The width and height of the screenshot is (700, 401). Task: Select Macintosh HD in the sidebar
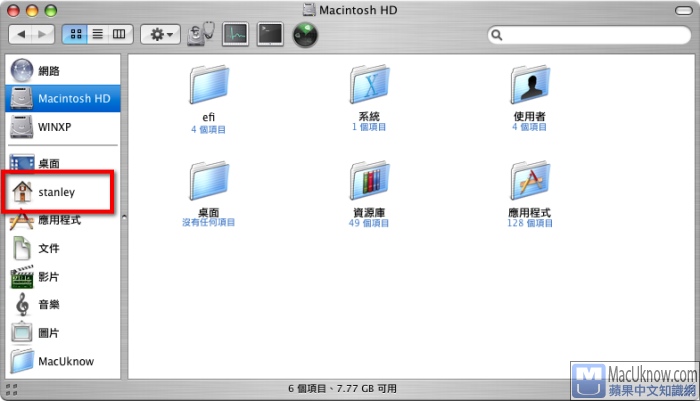(63, 98)
